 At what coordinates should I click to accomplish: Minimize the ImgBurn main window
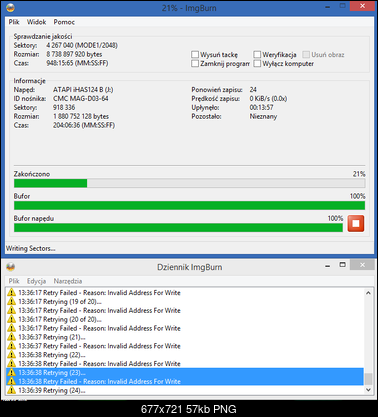pyautogui.click(x=328, y=7)
